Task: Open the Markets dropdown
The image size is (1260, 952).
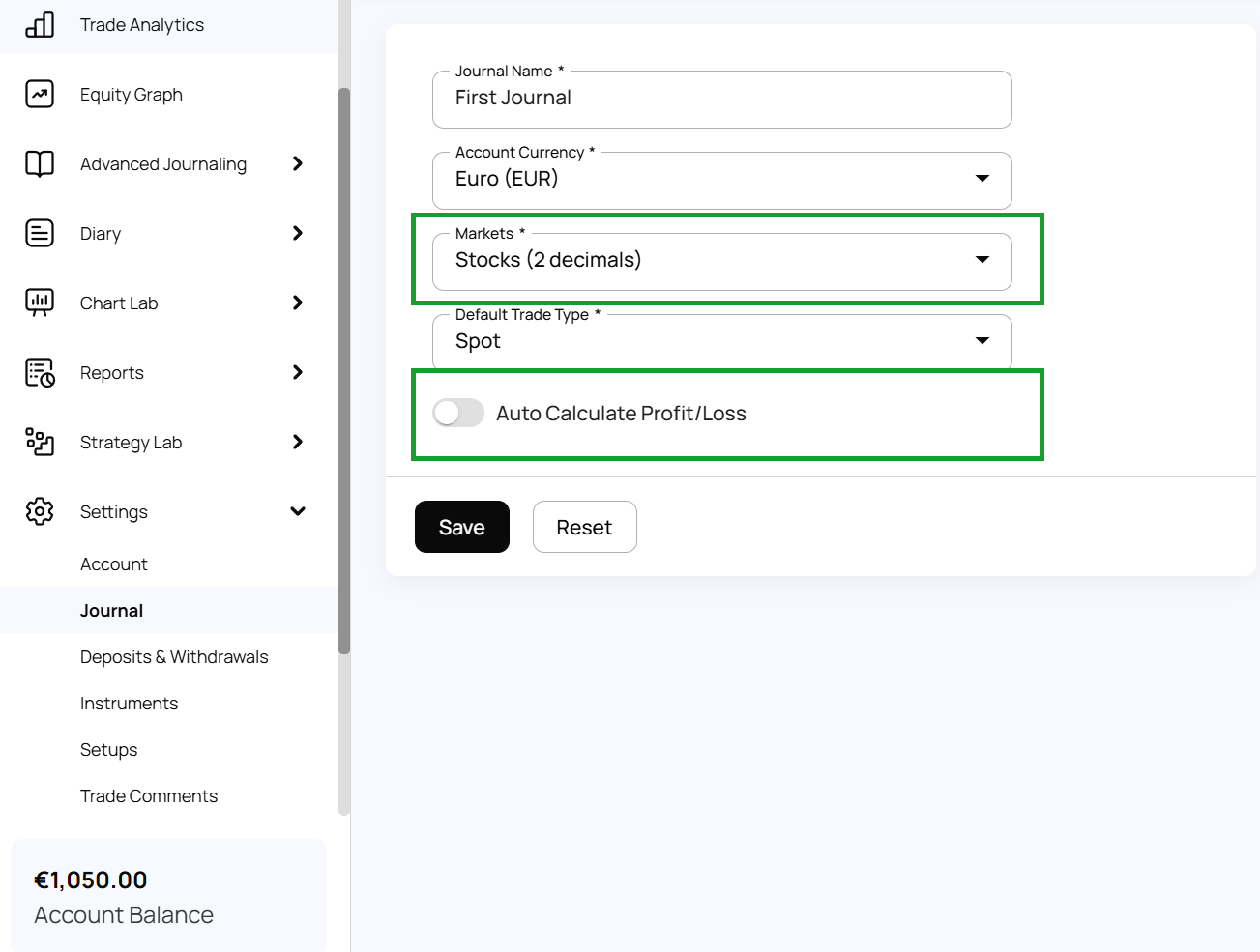Action: coord(721,261)
